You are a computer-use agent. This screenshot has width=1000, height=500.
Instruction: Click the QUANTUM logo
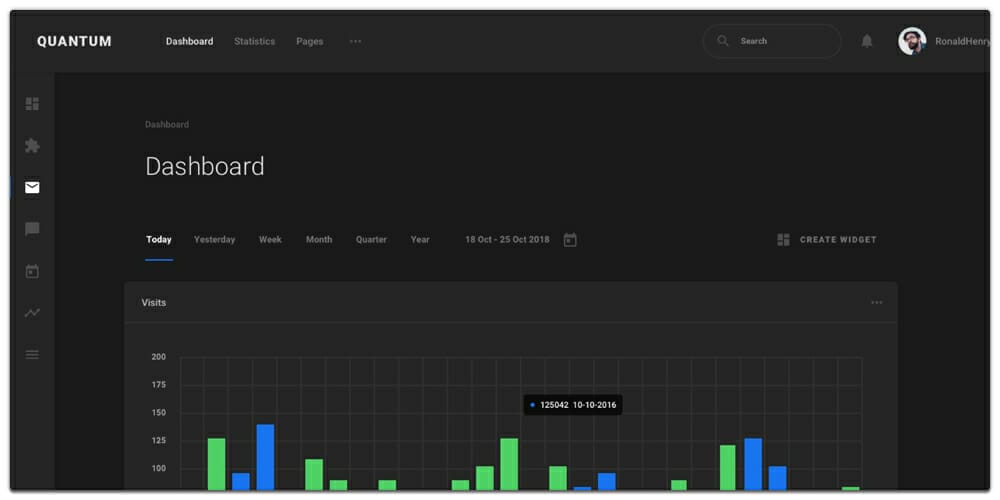tap(74, 41)
